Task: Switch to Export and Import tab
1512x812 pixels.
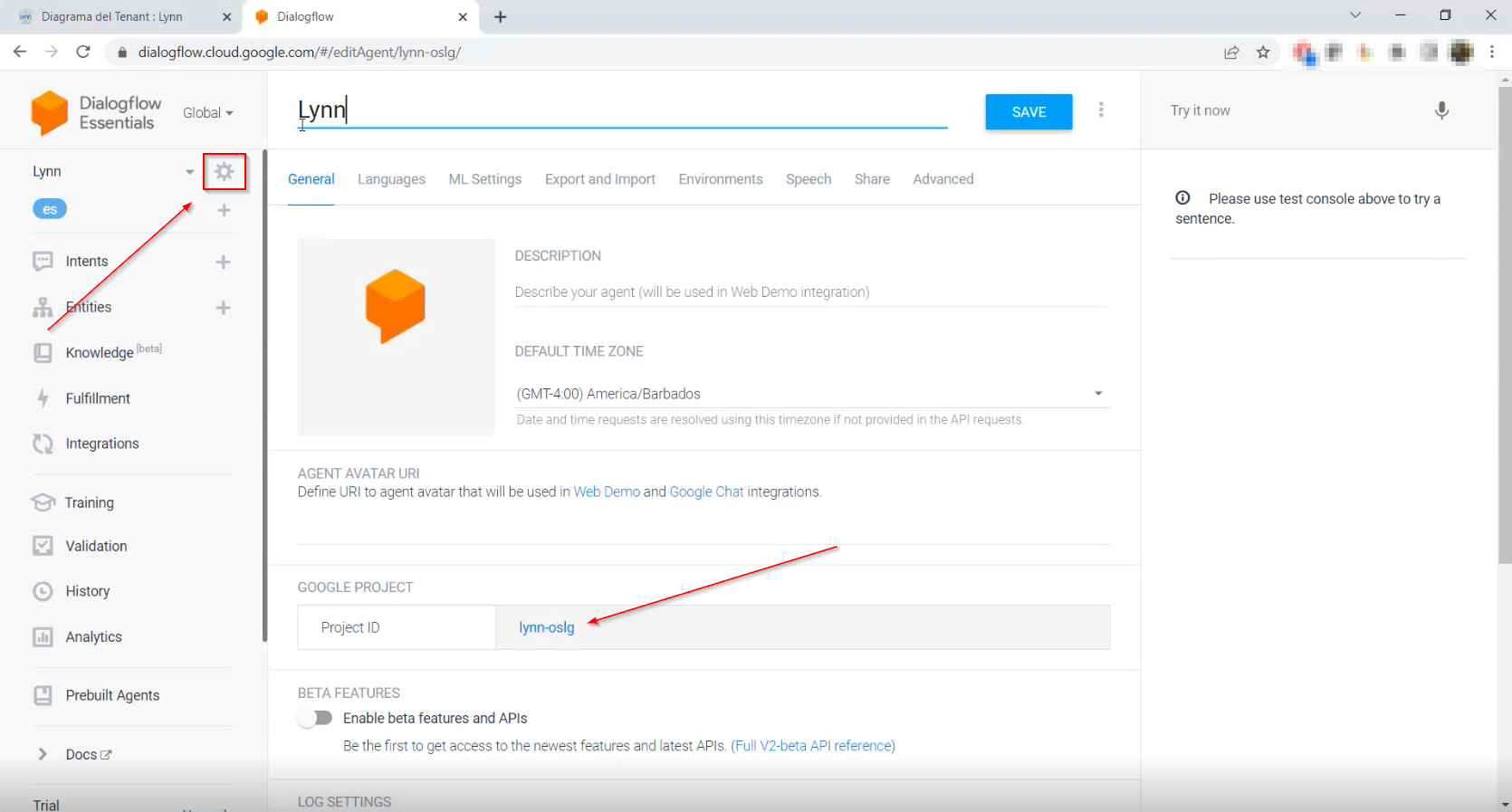Action: coord(600,179)
